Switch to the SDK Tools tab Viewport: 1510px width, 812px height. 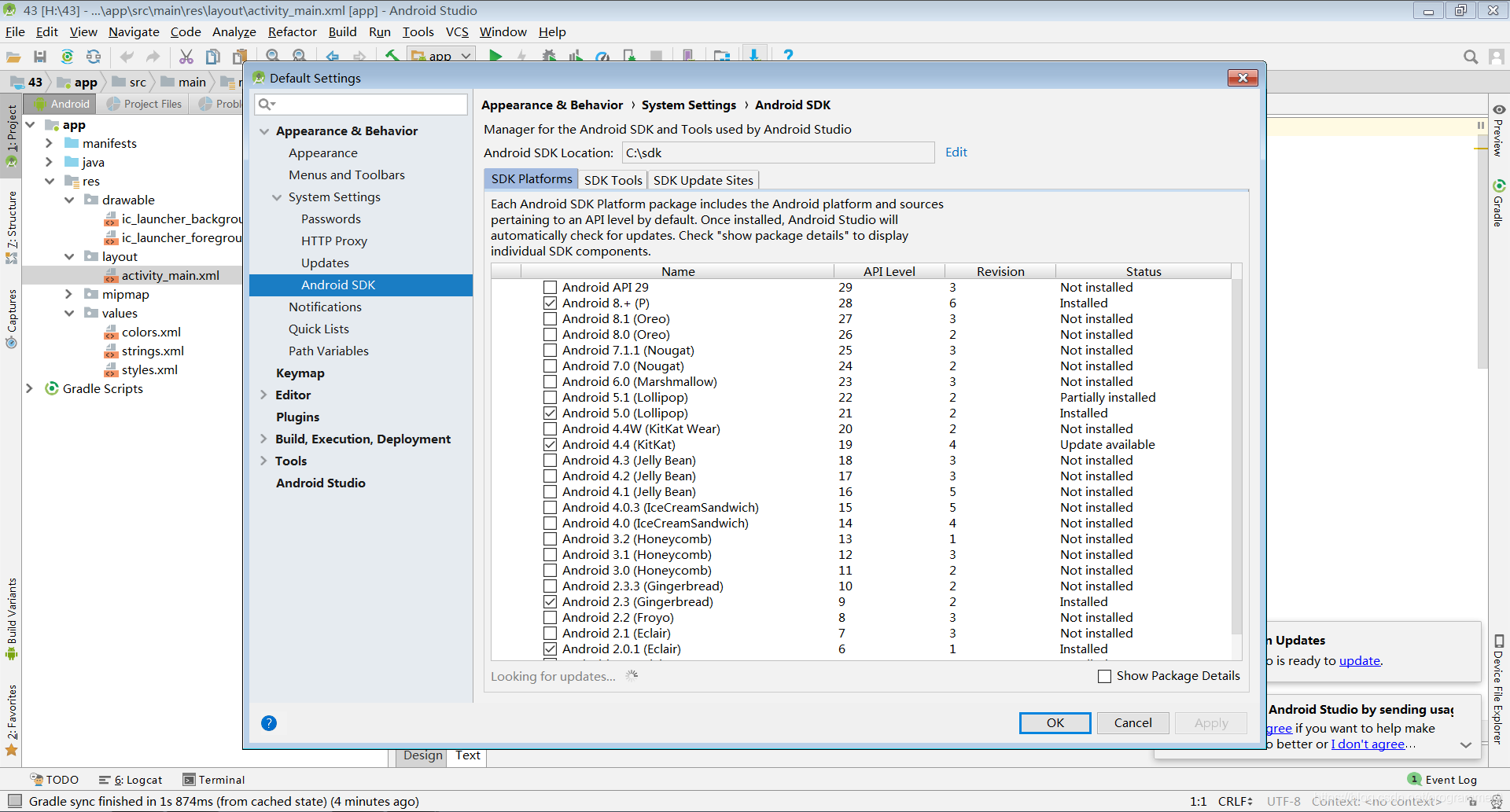coord(613,180)
